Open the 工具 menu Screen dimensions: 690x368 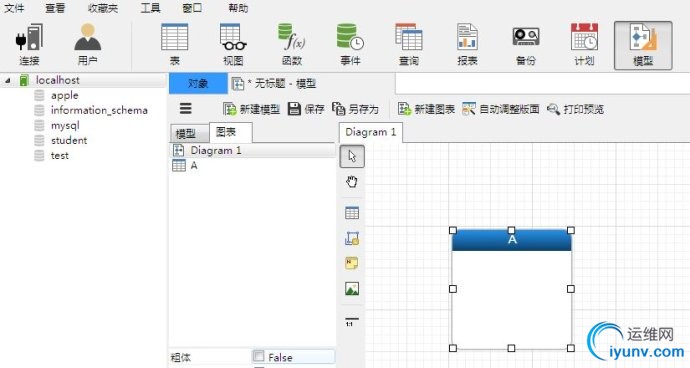point(150,8)
